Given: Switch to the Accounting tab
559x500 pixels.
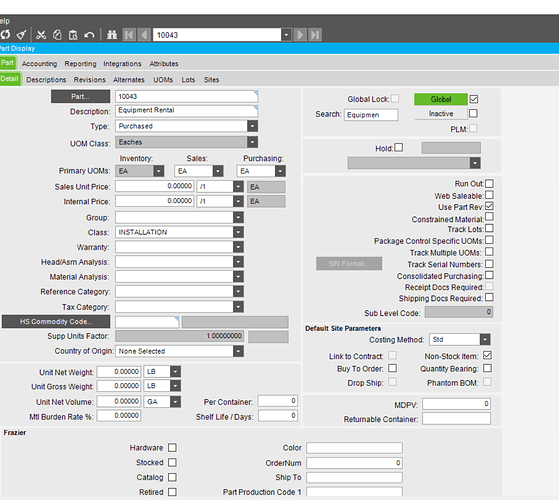Looking at the screenshot, I should pyautogui.click(x=39, y=64).
